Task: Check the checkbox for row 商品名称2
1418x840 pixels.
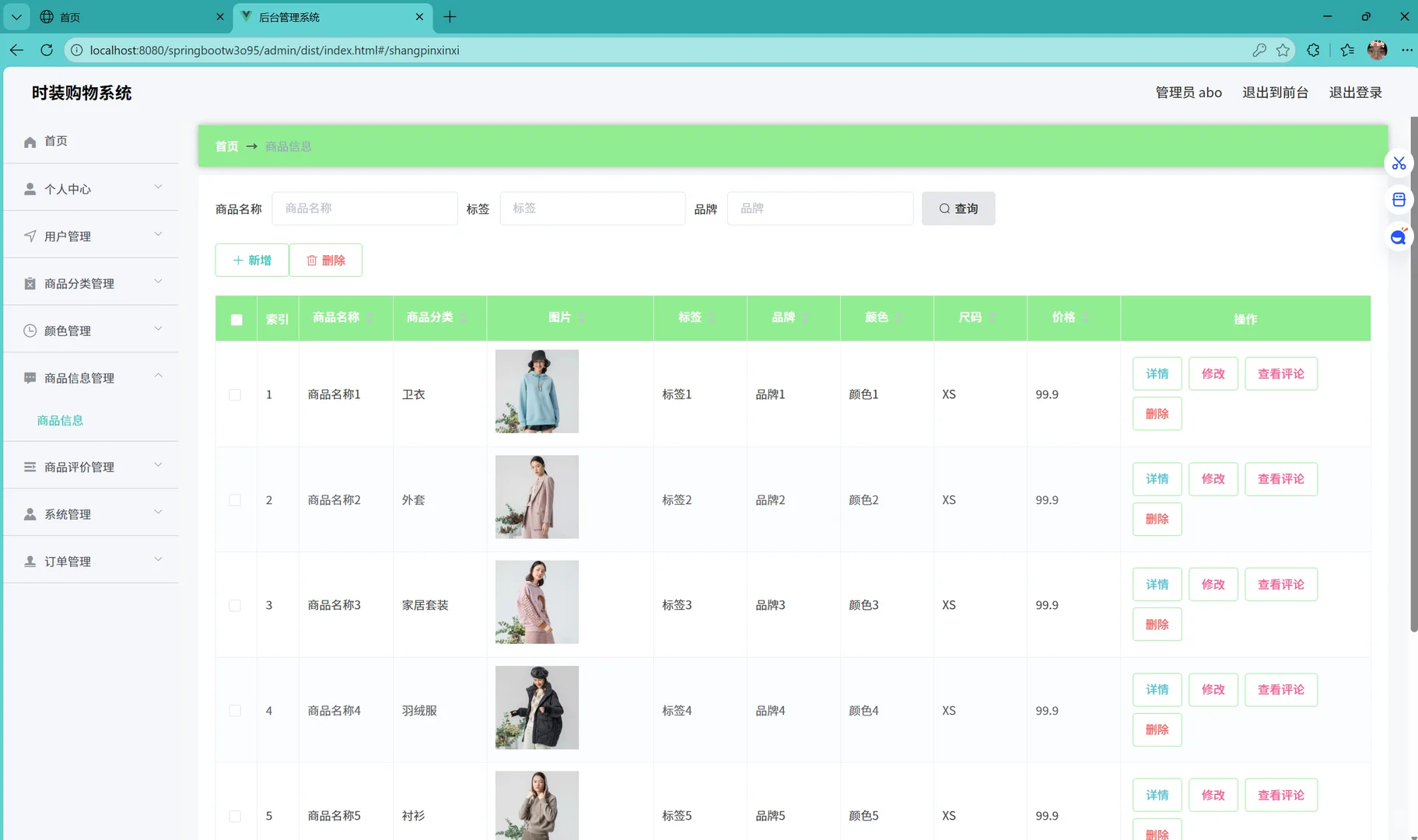Action: click(235, 500)
